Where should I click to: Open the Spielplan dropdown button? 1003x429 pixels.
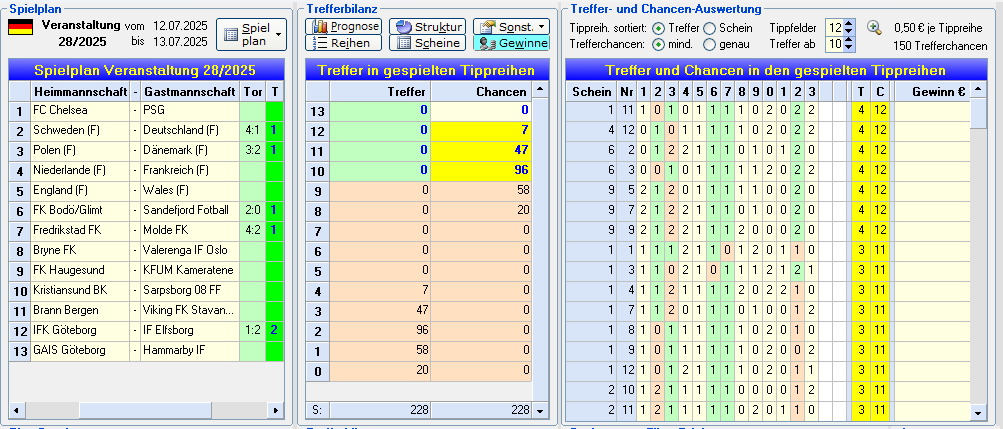(251, 35)
